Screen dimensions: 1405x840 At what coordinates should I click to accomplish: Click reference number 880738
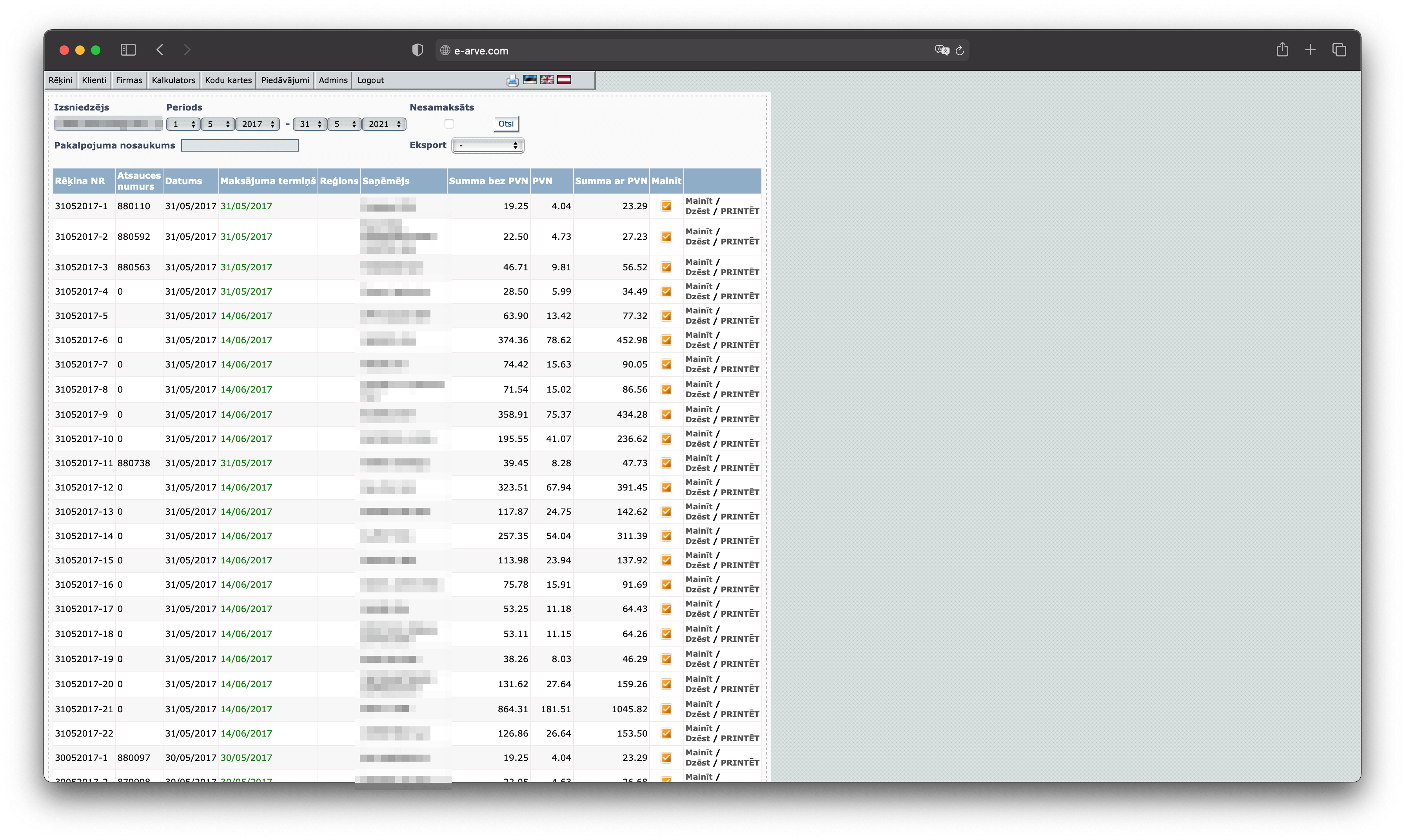click(134, 463)
